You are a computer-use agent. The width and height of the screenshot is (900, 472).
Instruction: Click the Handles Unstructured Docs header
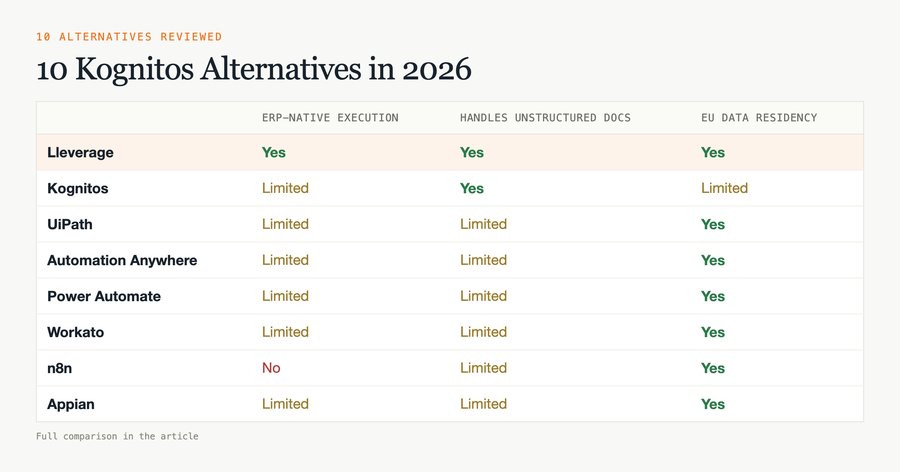click(545, 118)
